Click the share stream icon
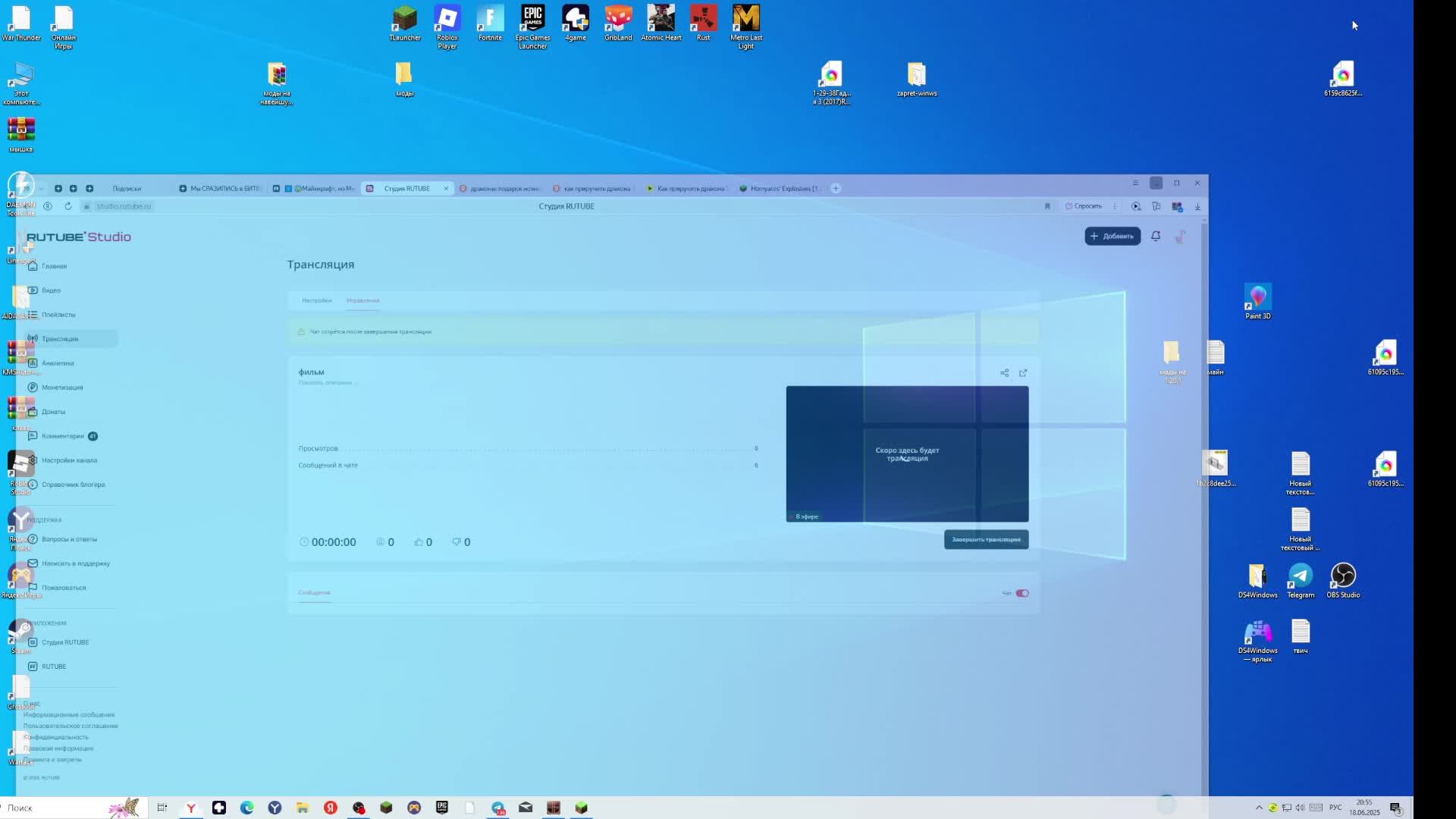 click(x=1004, y=373)
